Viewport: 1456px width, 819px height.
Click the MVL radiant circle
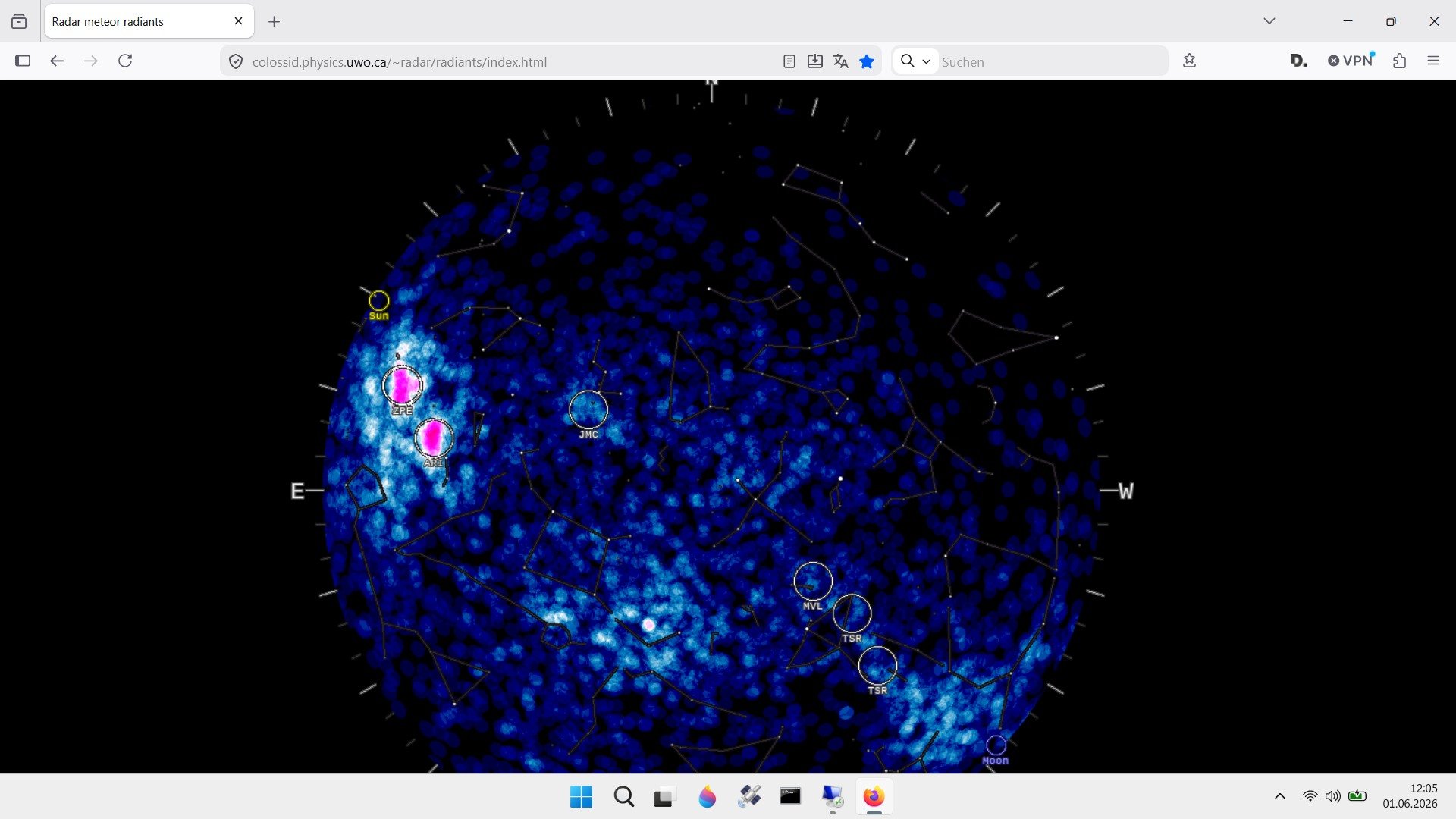[x=813, y=582]
